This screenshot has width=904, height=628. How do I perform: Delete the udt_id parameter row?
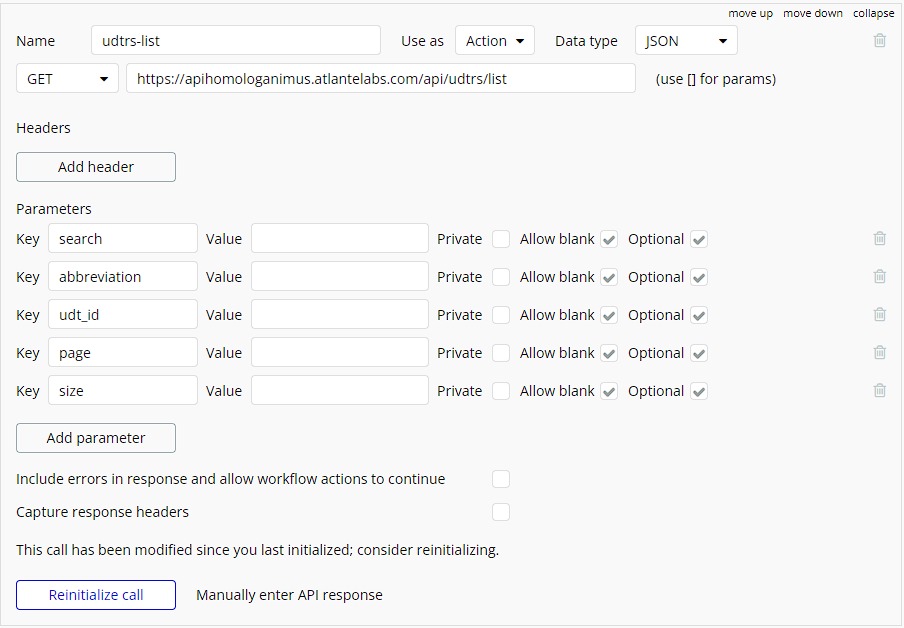click(879, 314)
